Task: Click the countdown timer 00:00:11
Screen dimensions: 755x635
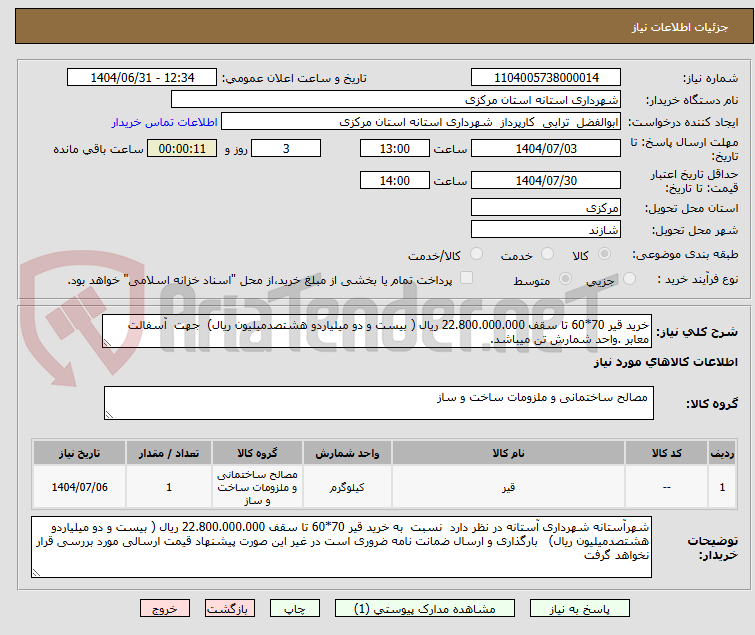Action: (x=182, y=148)
